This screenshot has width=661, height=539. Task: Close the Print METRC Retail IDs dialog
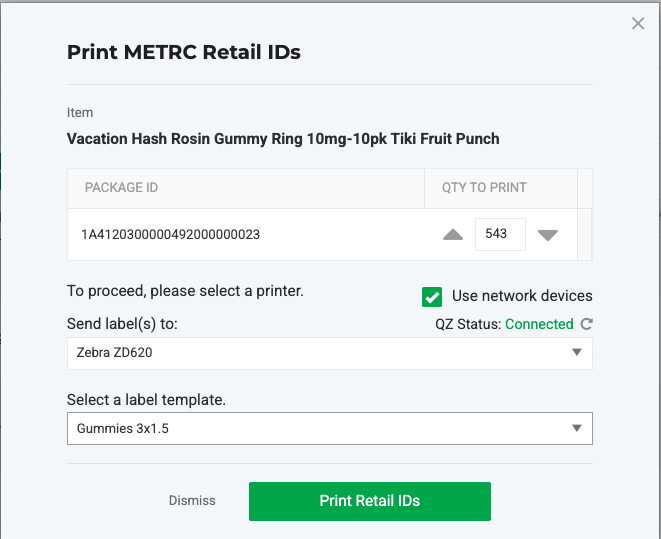[x=638, y=24]
